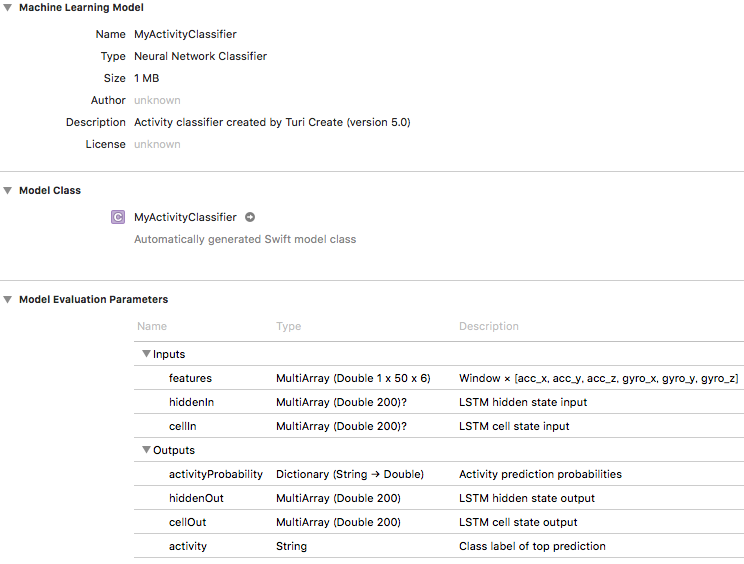Select the cellOut output row
This screenshot has width=744, height=564.
(439, 522)
